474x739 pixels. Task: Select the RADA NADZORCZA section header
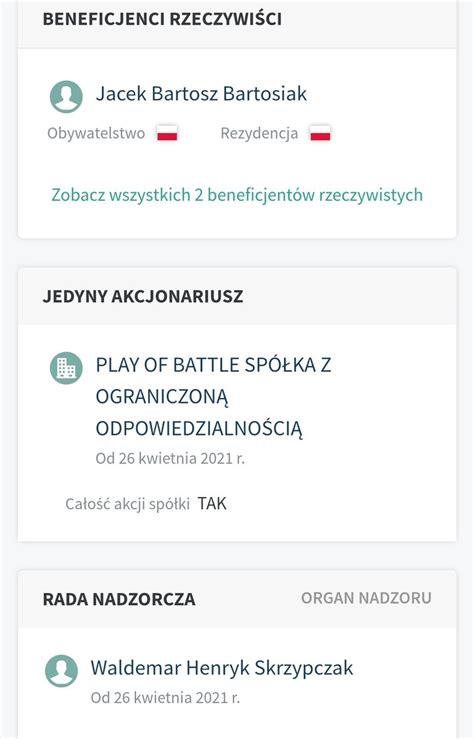[x=119, y=599]
